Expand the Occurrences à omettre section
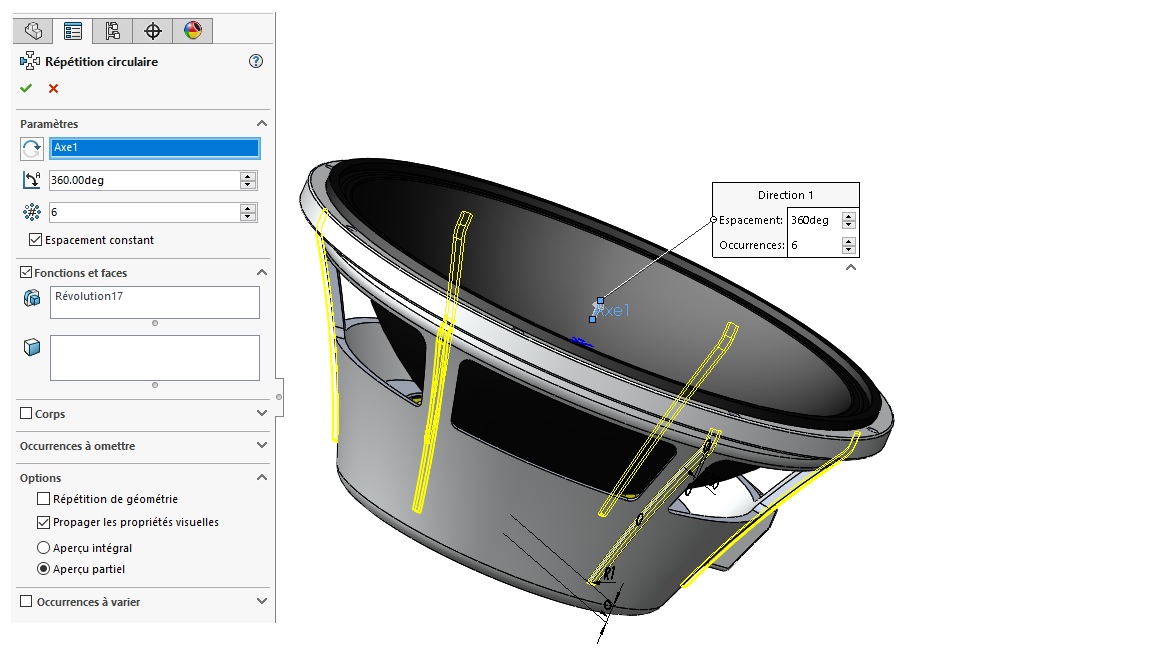This screenshot has width=1152, height=655. click(262, 446)
